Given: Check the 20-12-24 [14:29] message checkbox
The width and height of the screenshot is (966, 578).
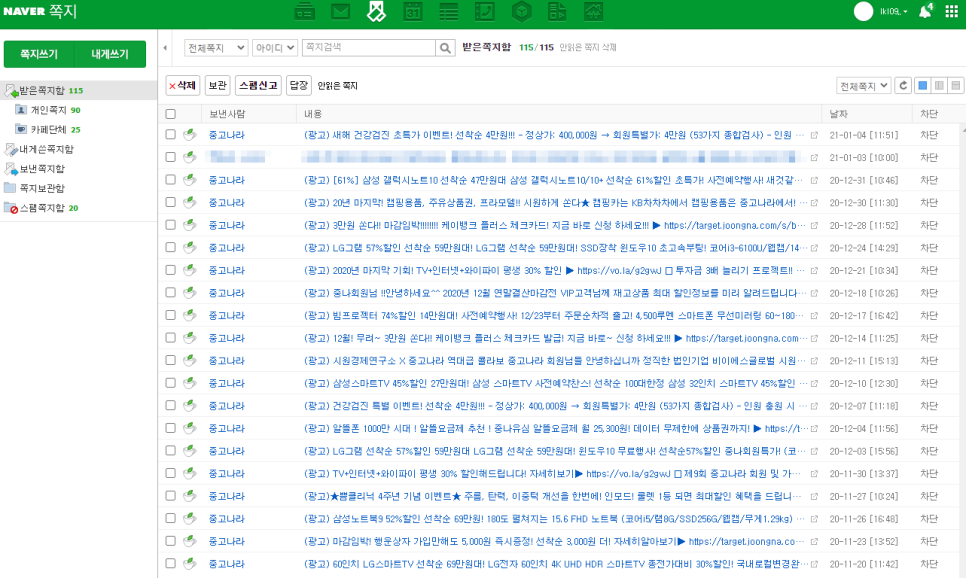Looking at the screenshot, I should (171, 247).
